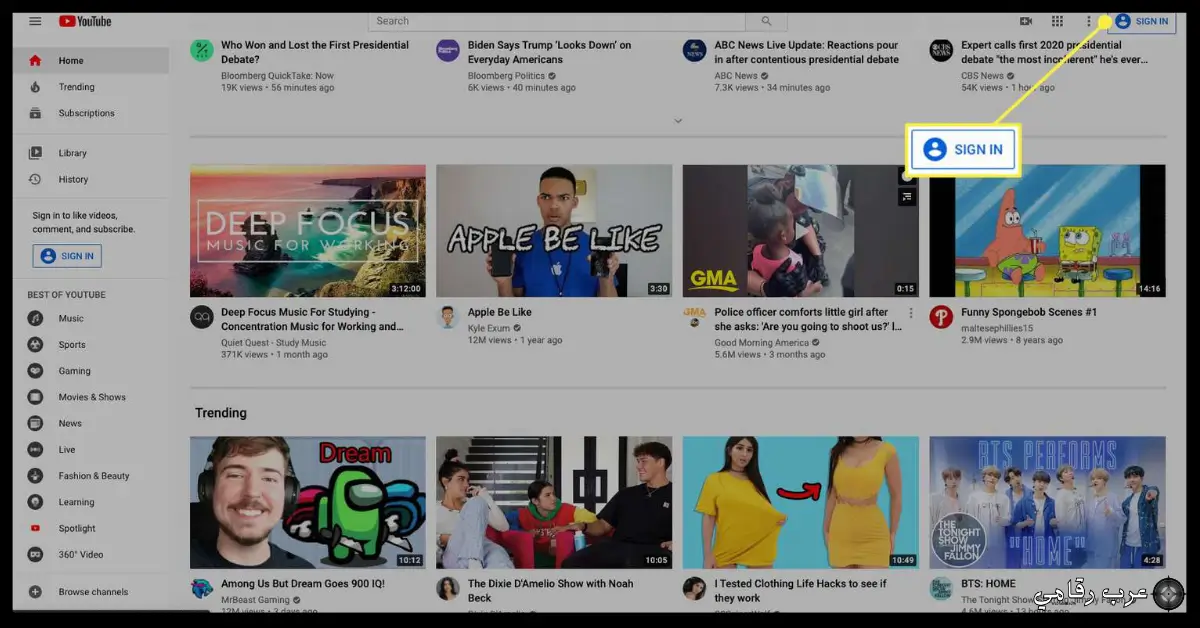Add police officer video to queue
This screenshot has width=1200, height=628.
[907, 197]
